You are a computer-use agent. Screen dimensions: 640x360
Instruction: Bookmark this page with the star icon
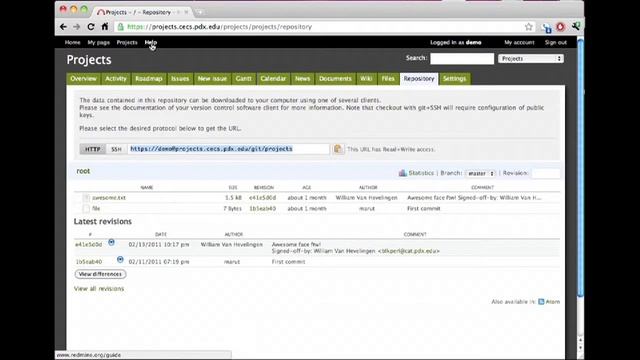(529, 27)
